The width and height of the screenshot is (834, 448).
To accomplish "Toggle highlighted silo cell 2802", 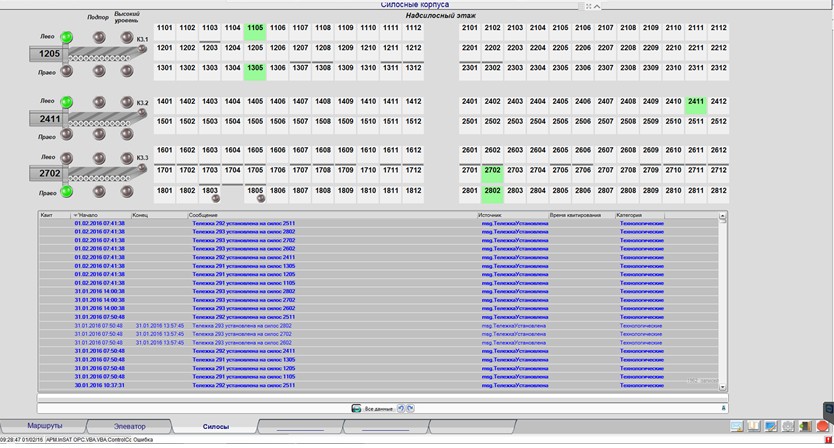I will point(492,190).
